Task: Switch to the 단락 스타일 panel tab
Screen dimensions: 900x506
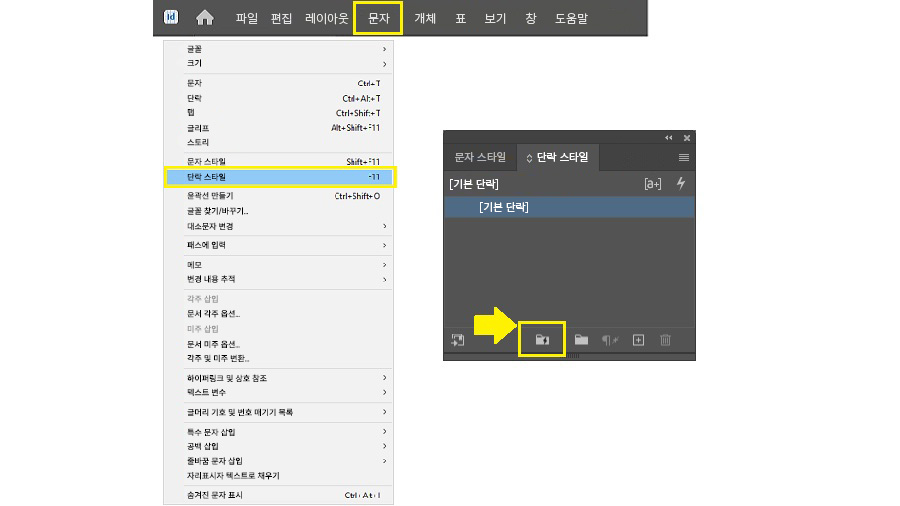Action: click(557, 157)
